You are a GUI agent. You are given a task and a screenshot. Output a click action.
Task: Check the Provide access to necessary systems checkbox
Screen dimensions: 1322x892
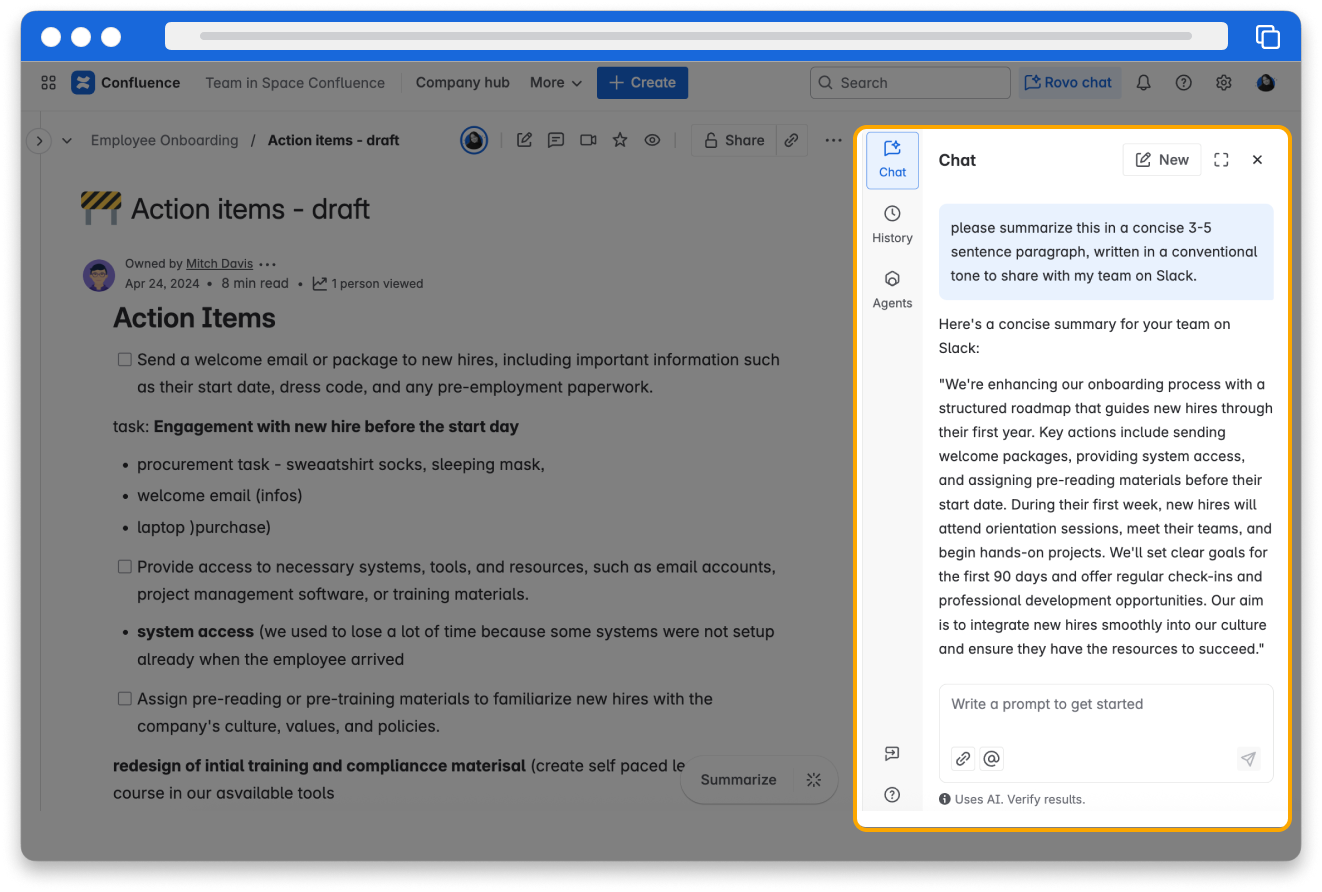pos(125,567)
